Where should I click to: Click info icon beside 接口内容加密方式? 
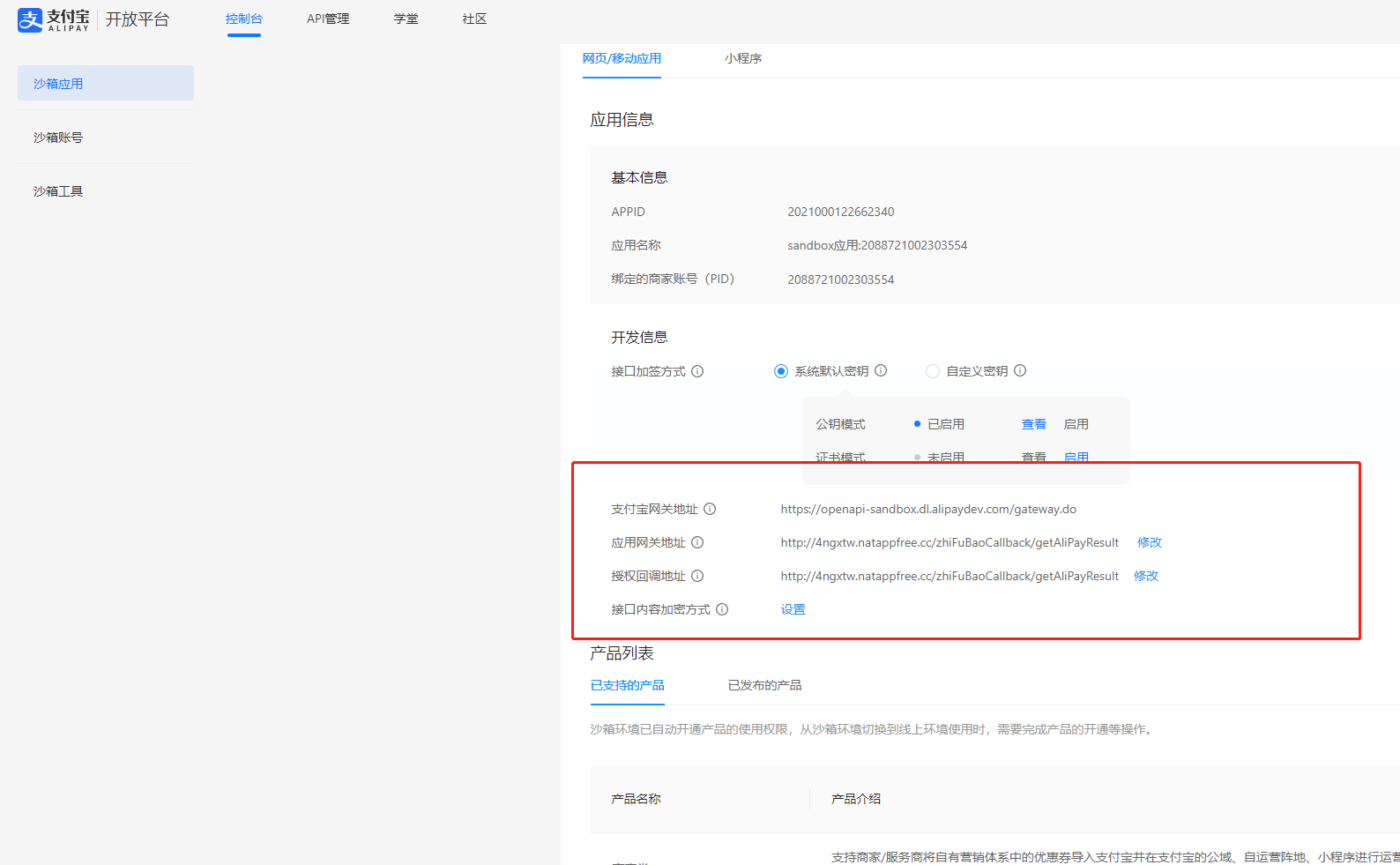(x=722, y=609)
